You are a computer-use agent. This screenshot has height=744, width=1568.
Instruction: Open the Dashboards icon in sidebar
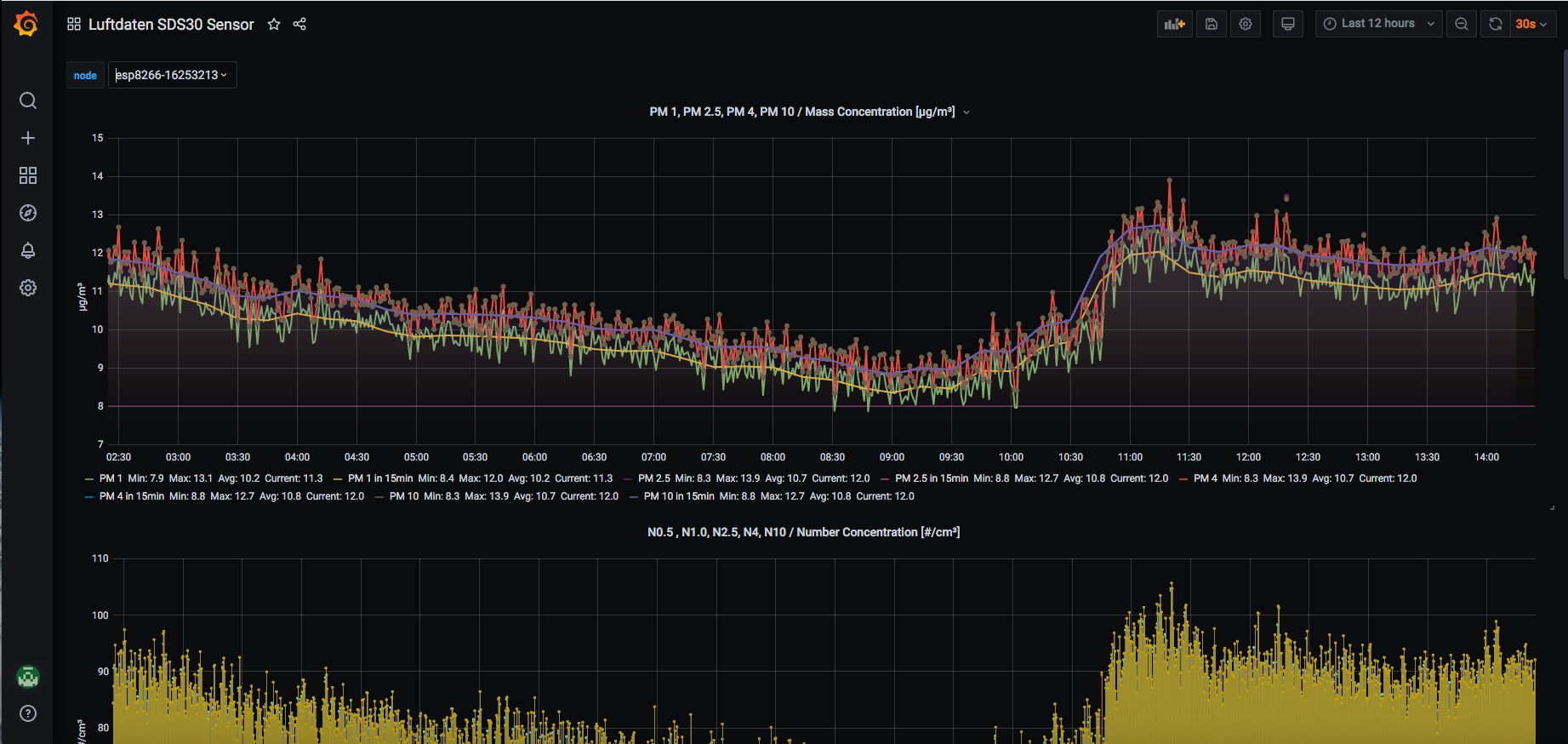point(28,175)
